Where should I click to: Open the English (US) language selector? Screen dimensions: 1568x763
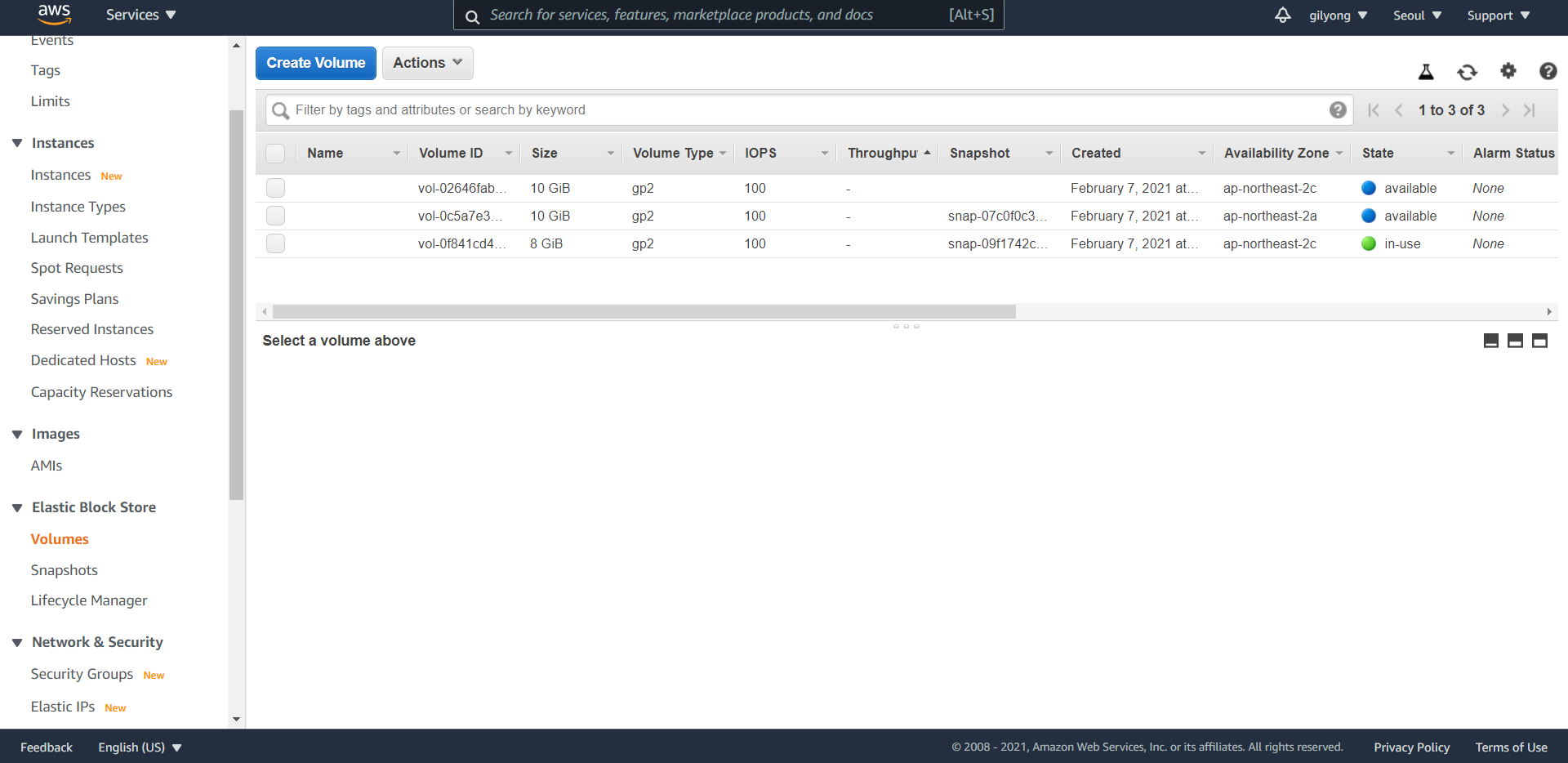point(140,747)
